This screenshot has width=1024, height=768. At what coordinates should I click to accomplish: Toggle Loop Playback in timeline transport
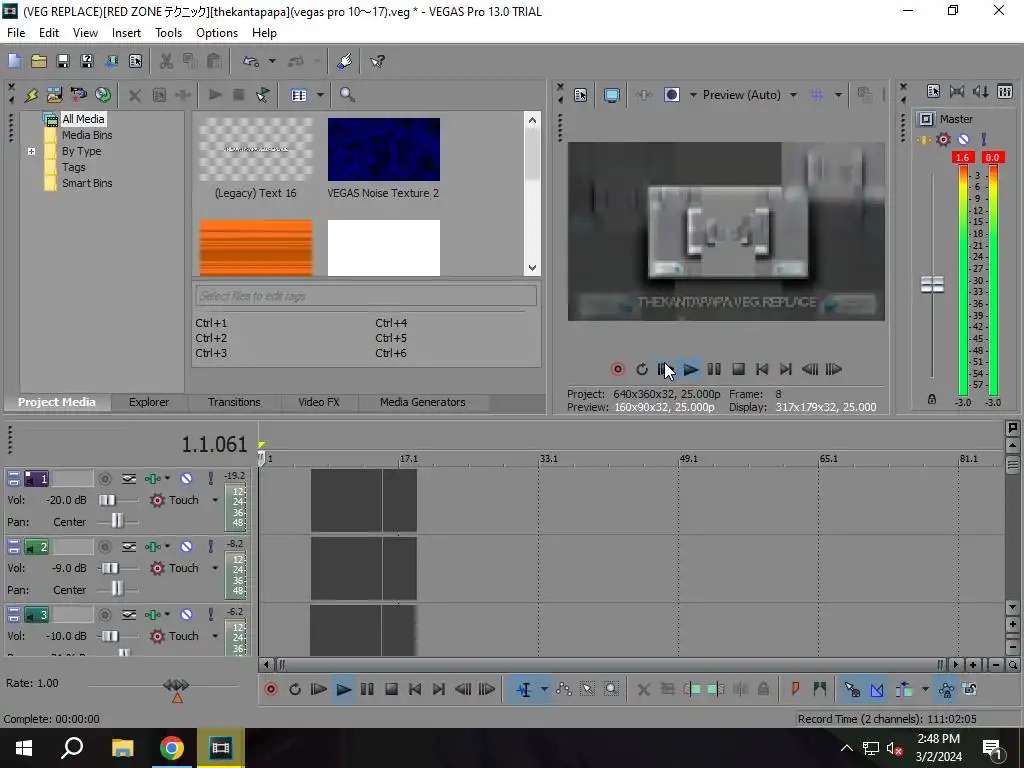coord(295,689)
